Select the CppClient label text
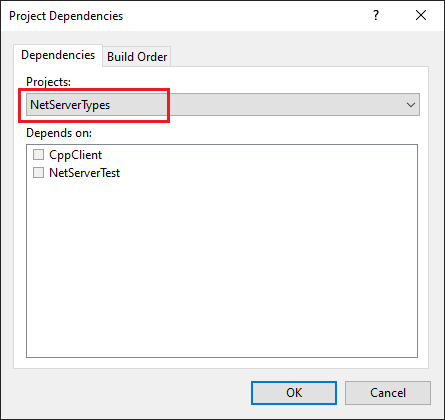Image resolution: width=445 pixels, height=420 pixels. [76, 155]
